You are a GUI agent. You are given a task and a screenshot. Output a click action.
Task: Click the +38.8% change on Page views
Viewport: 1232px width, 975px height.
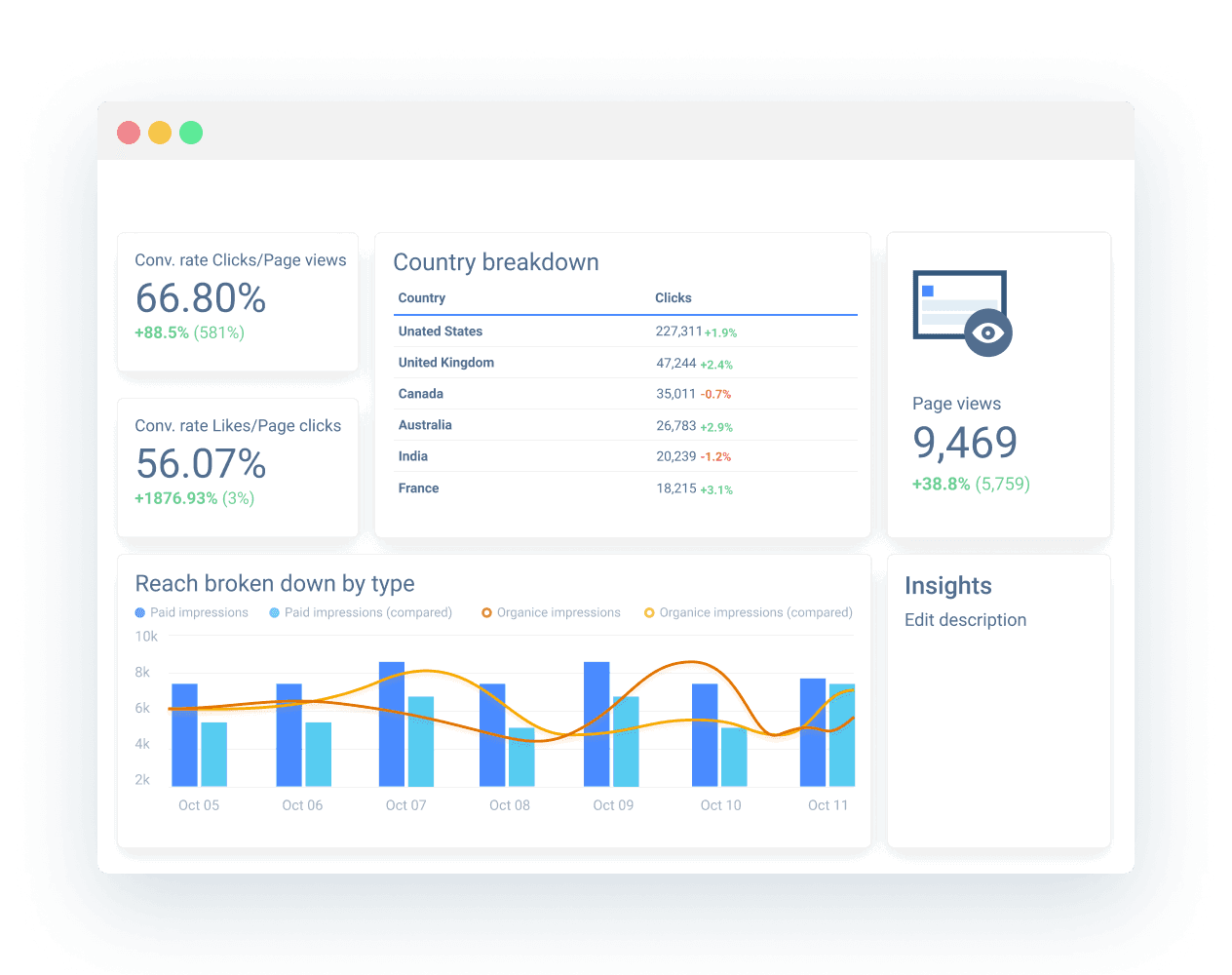[942, 484]
